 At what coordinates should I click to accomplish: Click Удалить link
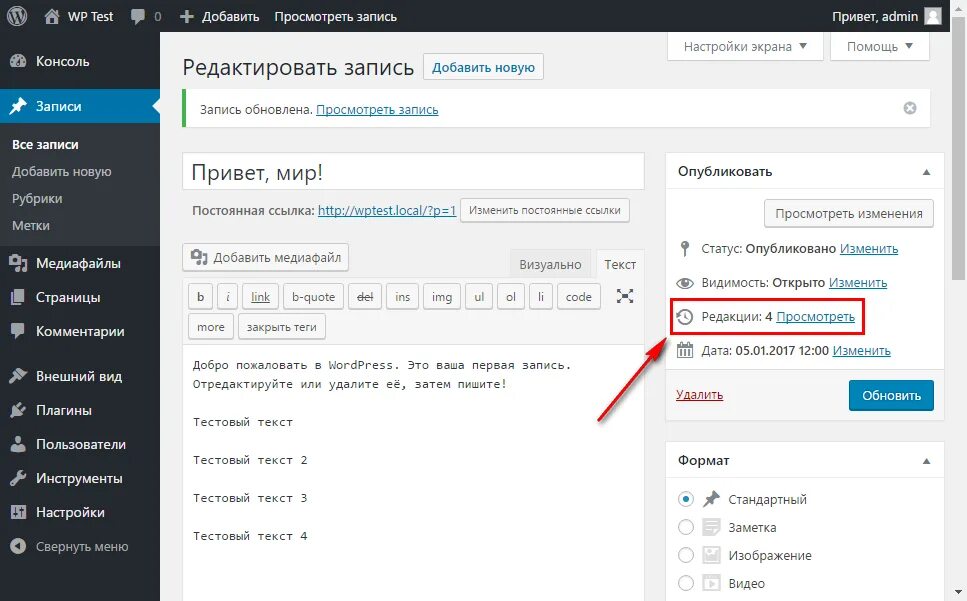coord(699,395)
